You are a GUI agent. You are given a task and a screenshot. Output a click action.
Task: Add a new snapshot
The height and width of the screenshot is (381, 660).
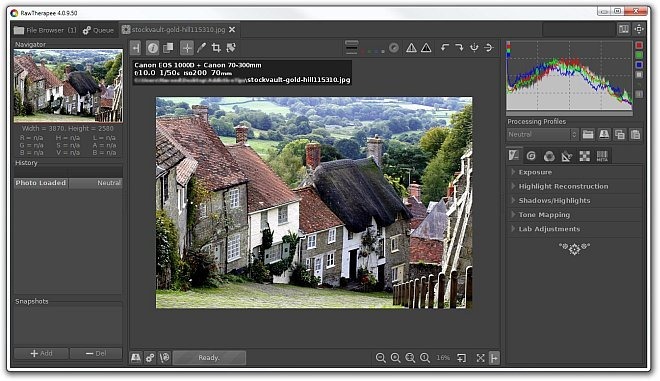(x=41, y=354)
